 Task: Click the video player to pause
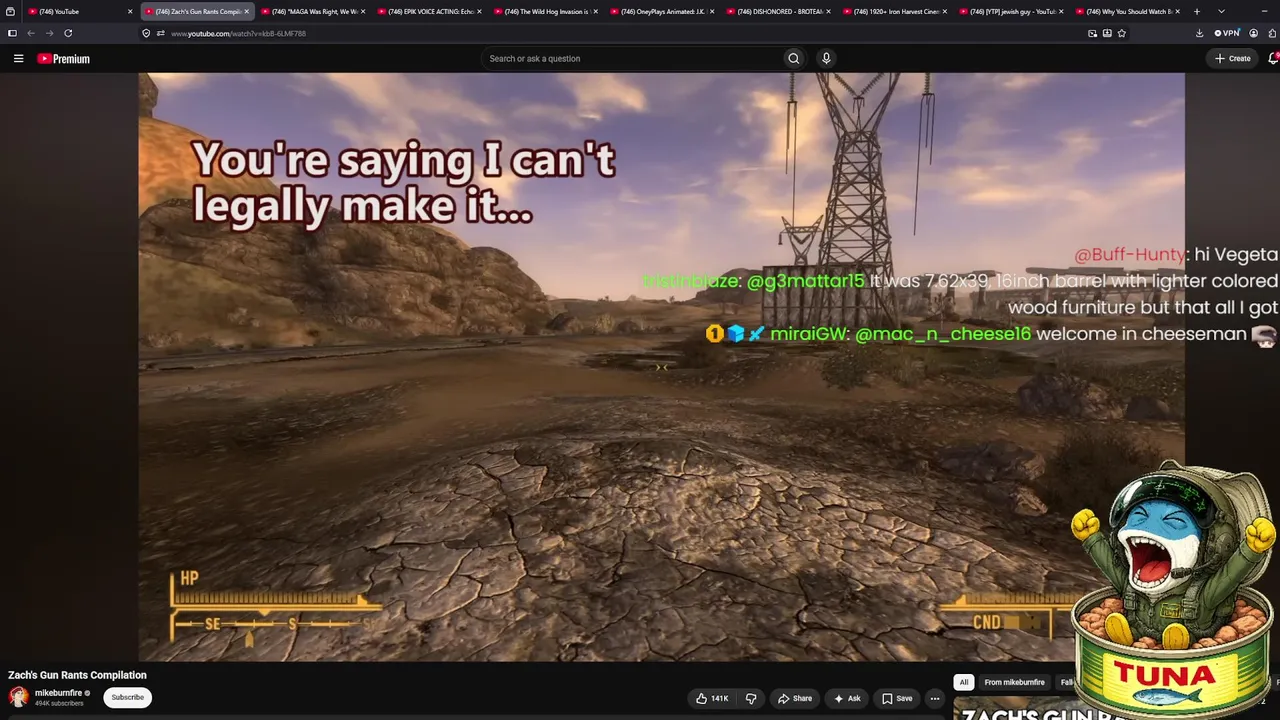click(661, 366)
